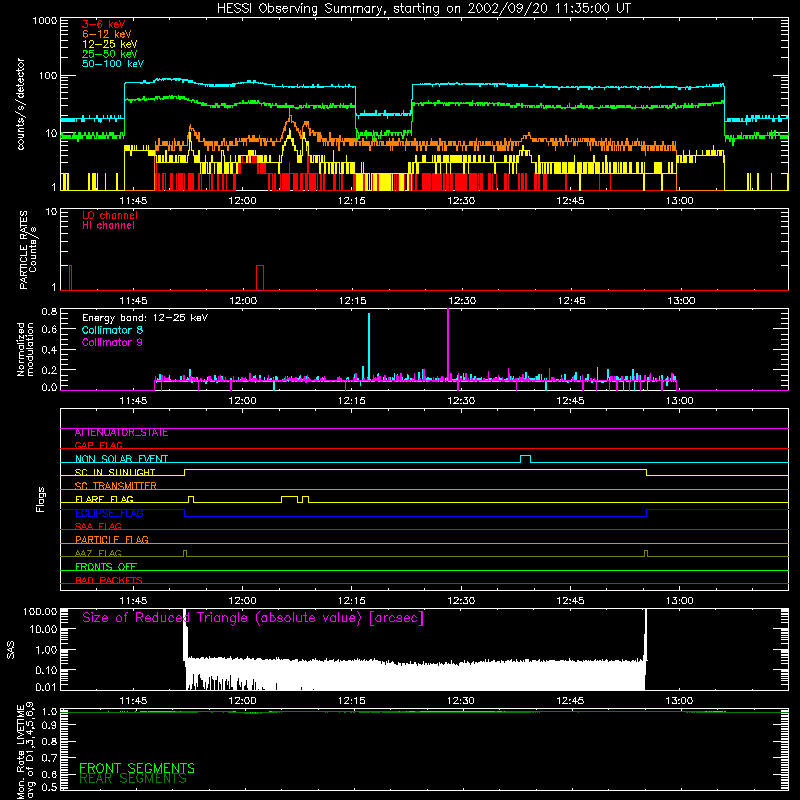Click the NON_SOLAR_EVENT flag label
The image size is (800, 800).
[121, 459]
